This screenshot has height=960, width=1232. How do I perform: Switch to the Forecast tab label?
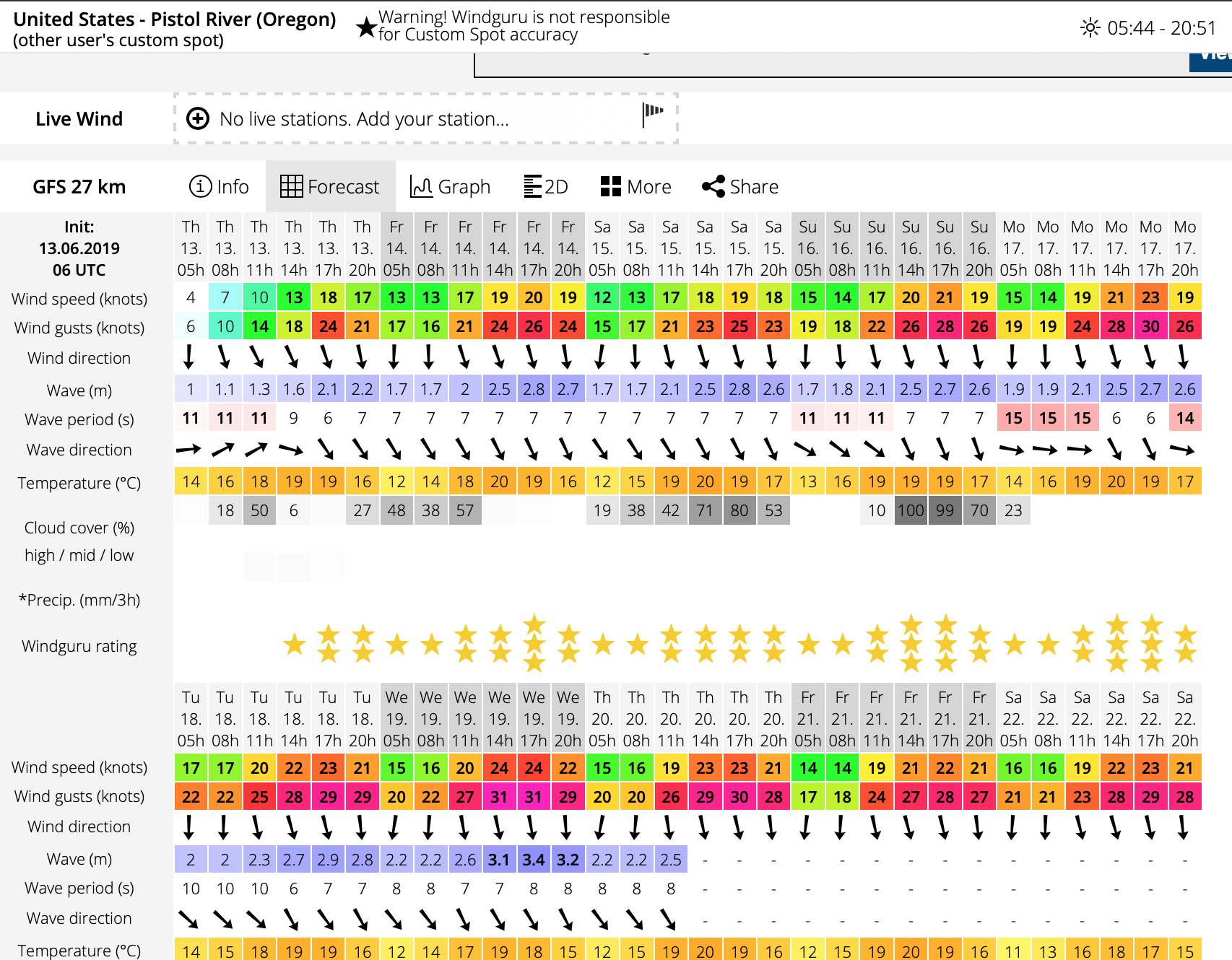click(x=343, y=187)
